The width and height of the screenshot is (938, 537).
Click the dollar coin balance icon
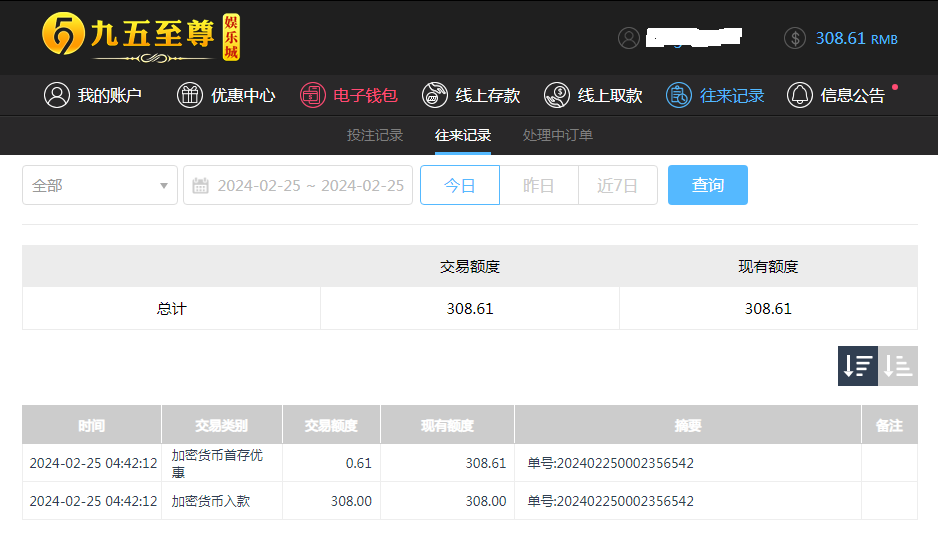click(795, 38)
